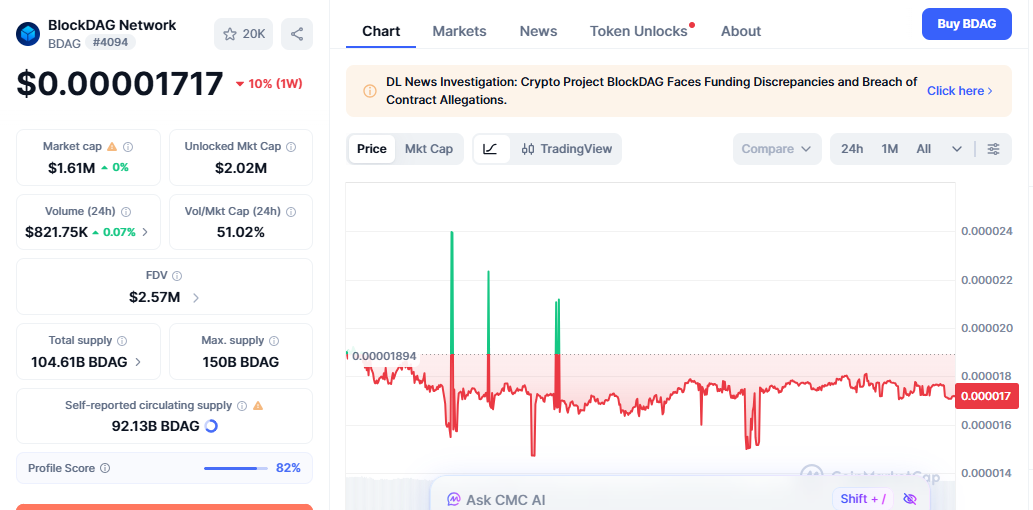
Task: Expand FDV details chevron
Action: (196, 298)
